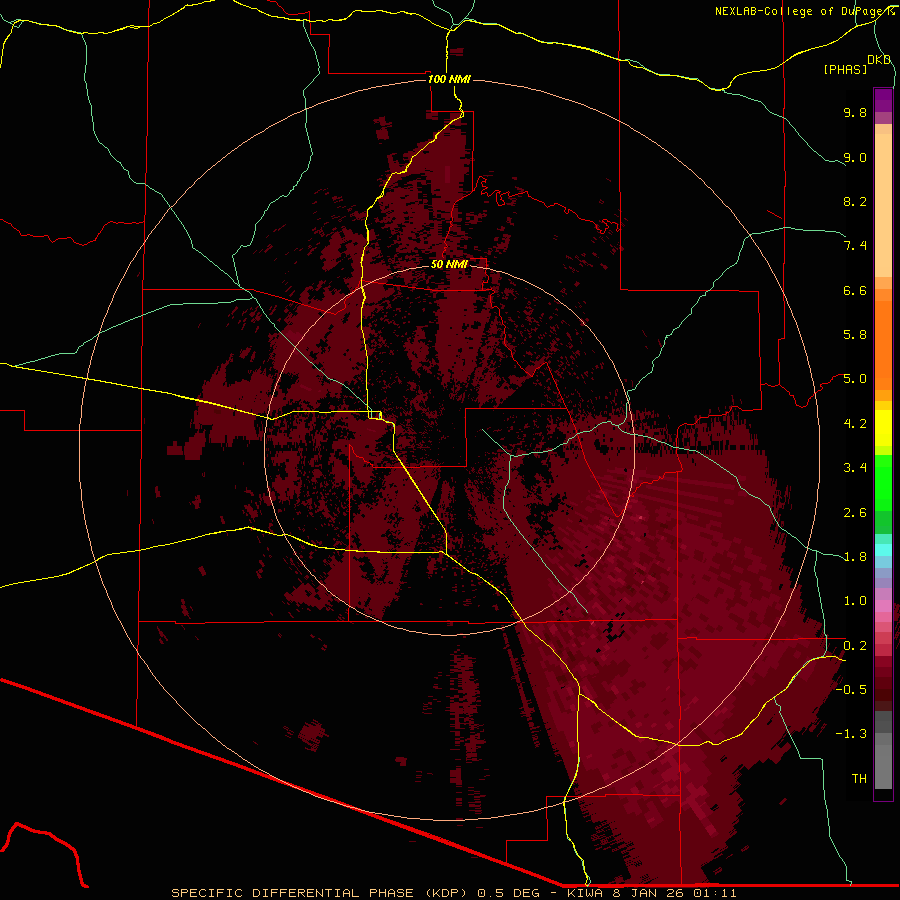The height and width of the screenshot is (900, 900).
Task: Select the 9.0 value on the color scale
Action: tap(855, 157)
